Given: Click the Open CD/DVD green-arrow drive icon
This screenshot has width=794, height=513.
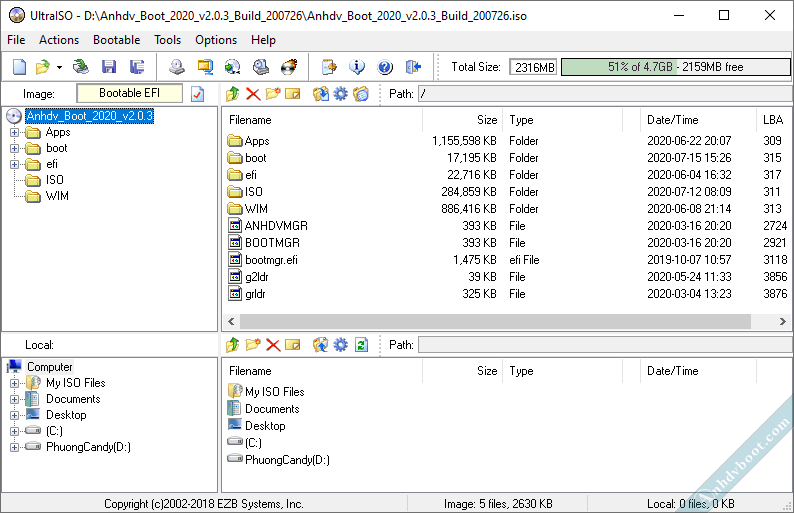Looking at the screenshot, I should pyautogui.click(x=81, y=67).
